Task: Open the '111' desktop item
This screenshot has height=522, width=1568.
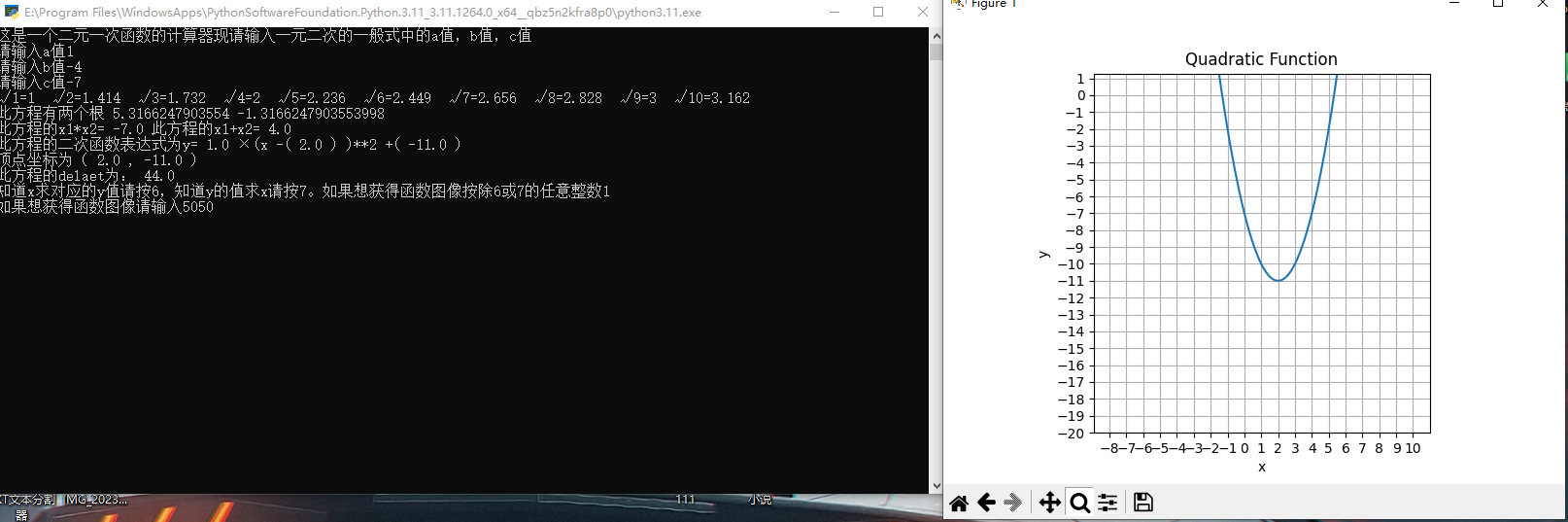Action: (x=685, y=500)
